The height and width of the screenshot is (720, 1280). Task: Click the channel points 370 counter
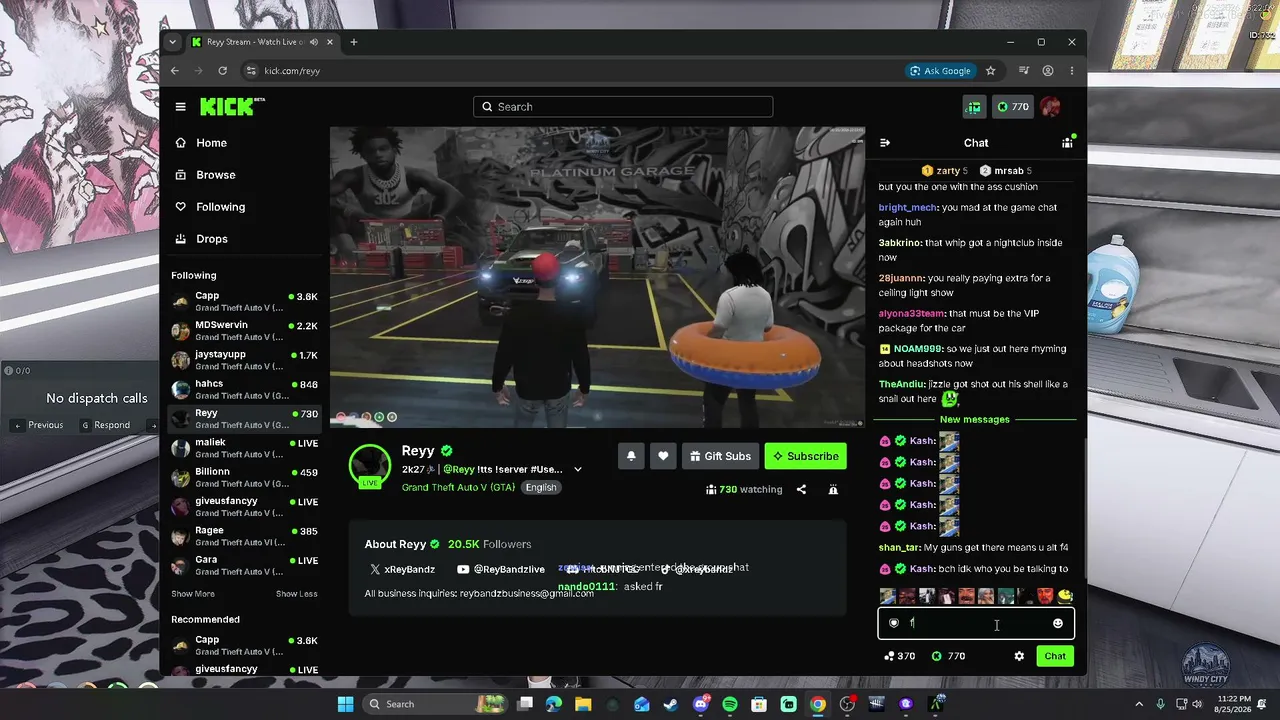pos(900,656)
